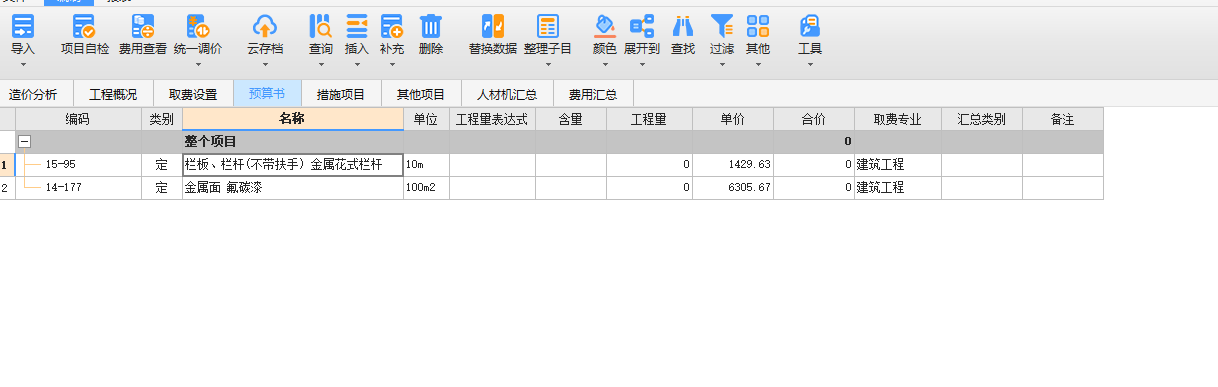Click the 单价 column header
The height and width of the screenshot is (387, 1218).
tap(733, 119)
